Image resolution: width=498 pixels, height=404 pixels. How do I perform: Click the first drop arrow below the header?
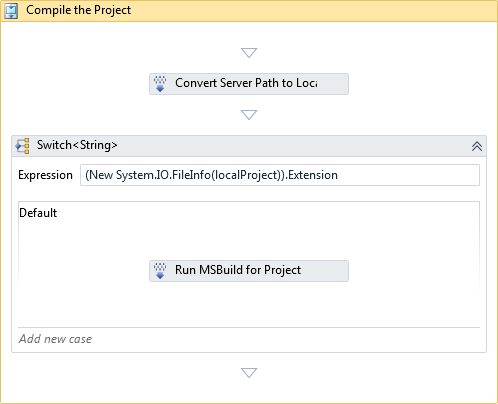click(249, 53)
